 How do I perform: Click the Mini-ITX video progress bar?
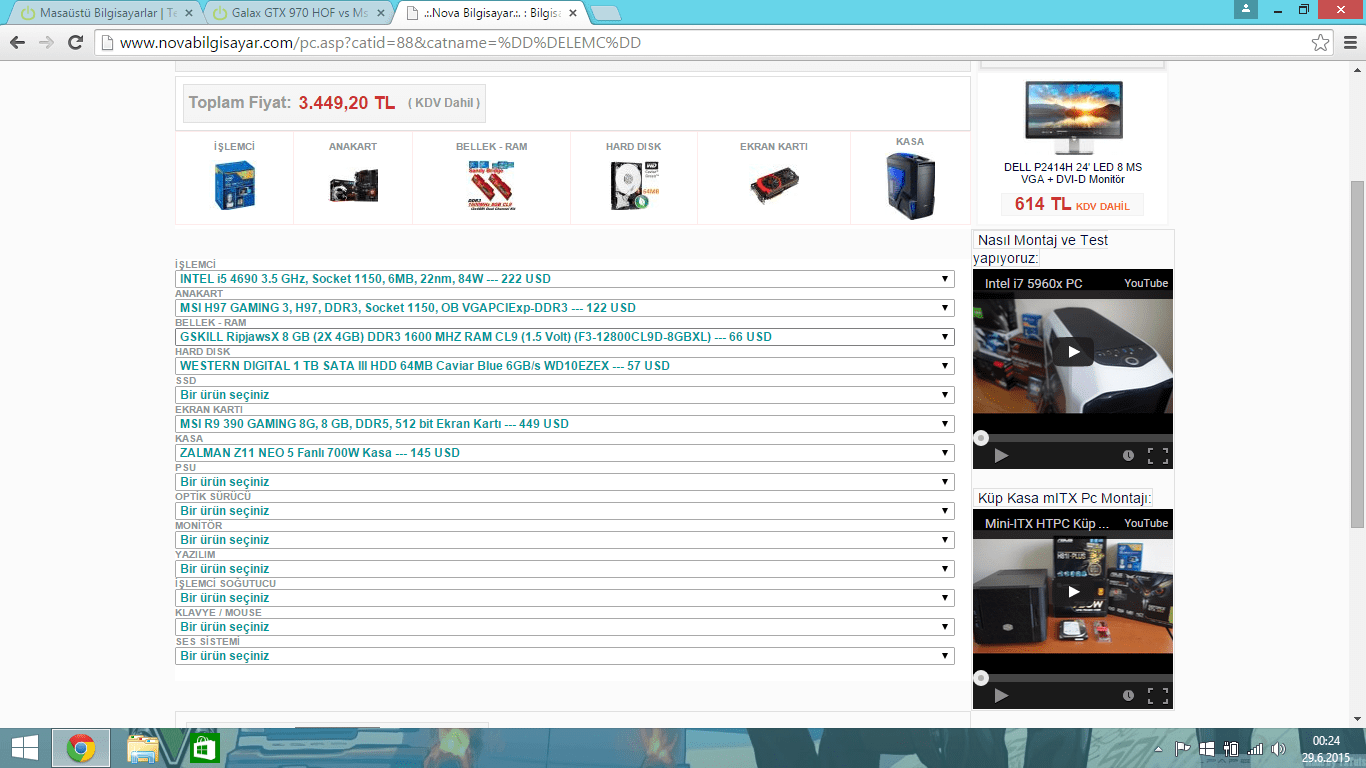pos(1073,678)
